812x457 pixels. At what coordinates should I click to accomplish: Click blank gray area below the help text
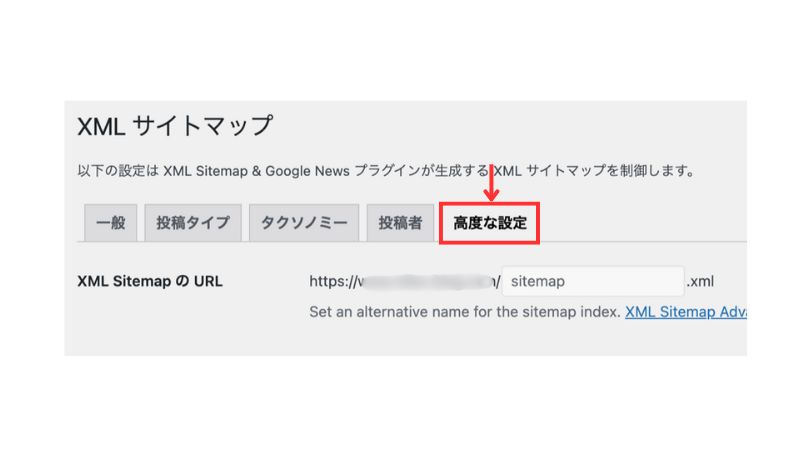point(450,340)
